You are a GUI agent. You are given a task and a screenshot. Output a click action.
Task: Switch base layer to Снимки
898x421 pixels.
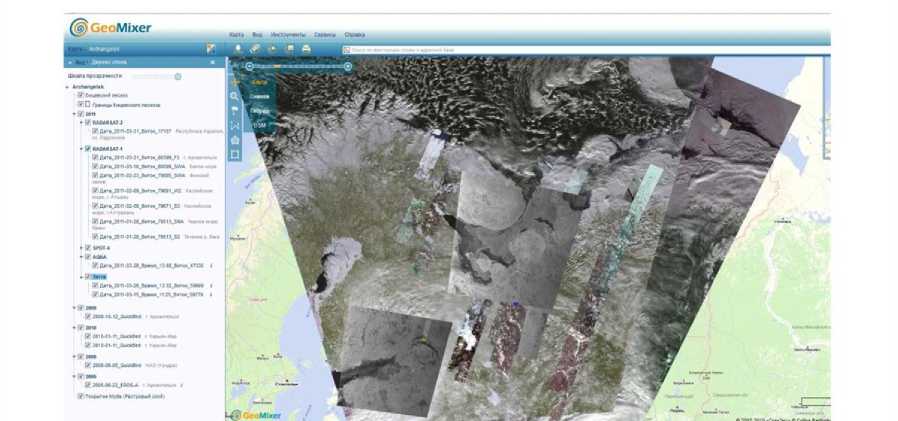(x=259, y=96)
